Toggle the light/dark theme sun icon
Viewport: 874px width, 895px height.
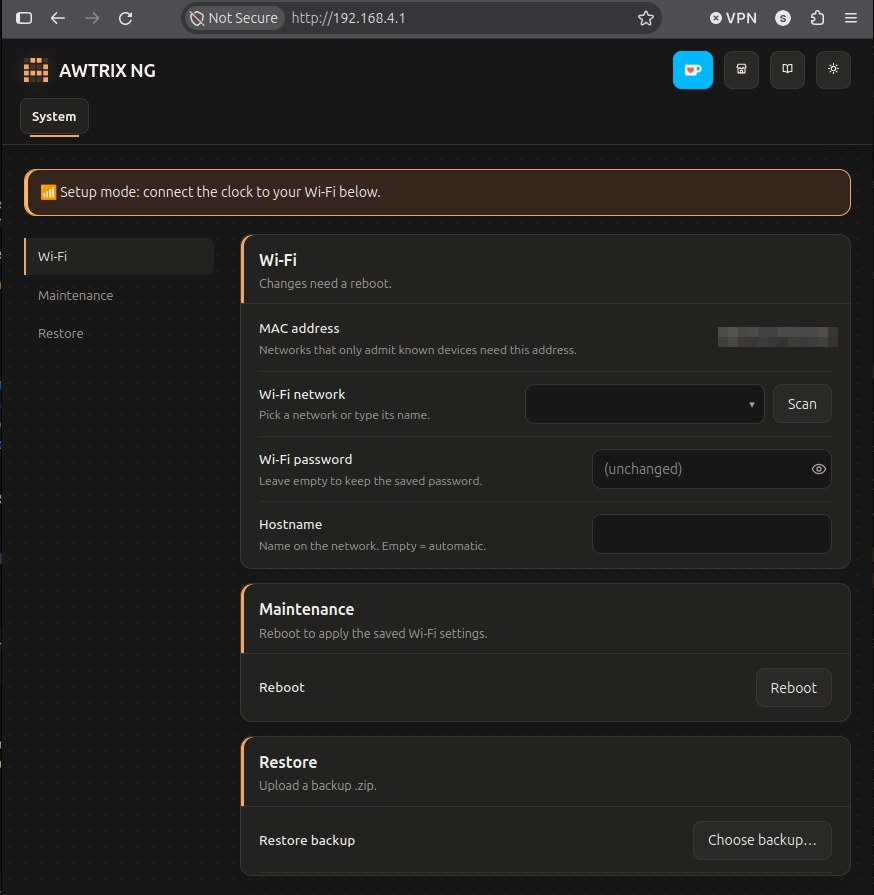click(x=833, y=70)
